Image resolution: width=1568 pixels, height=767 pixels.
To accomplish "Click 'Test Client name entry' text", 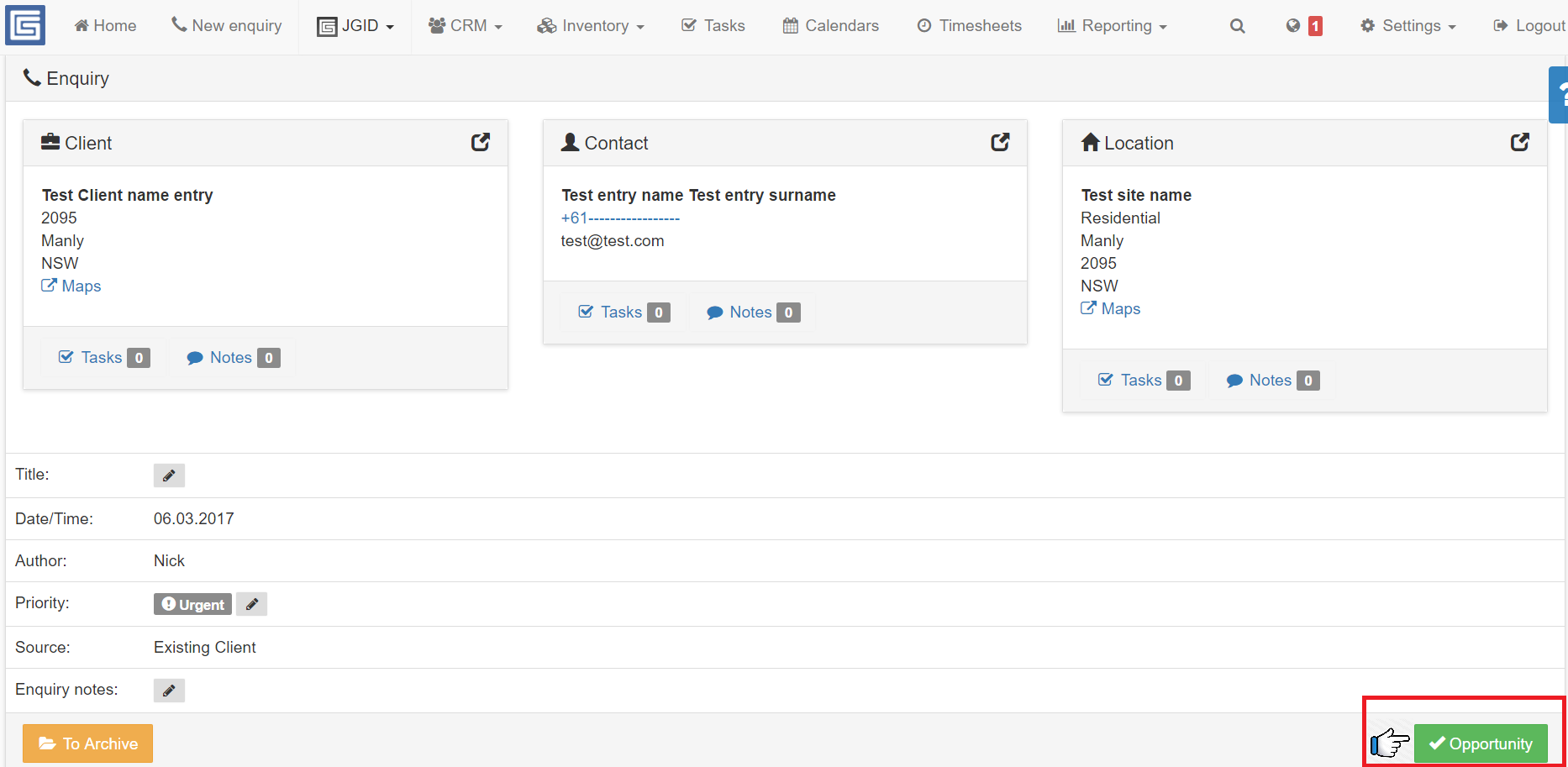I will coord(128,195).
